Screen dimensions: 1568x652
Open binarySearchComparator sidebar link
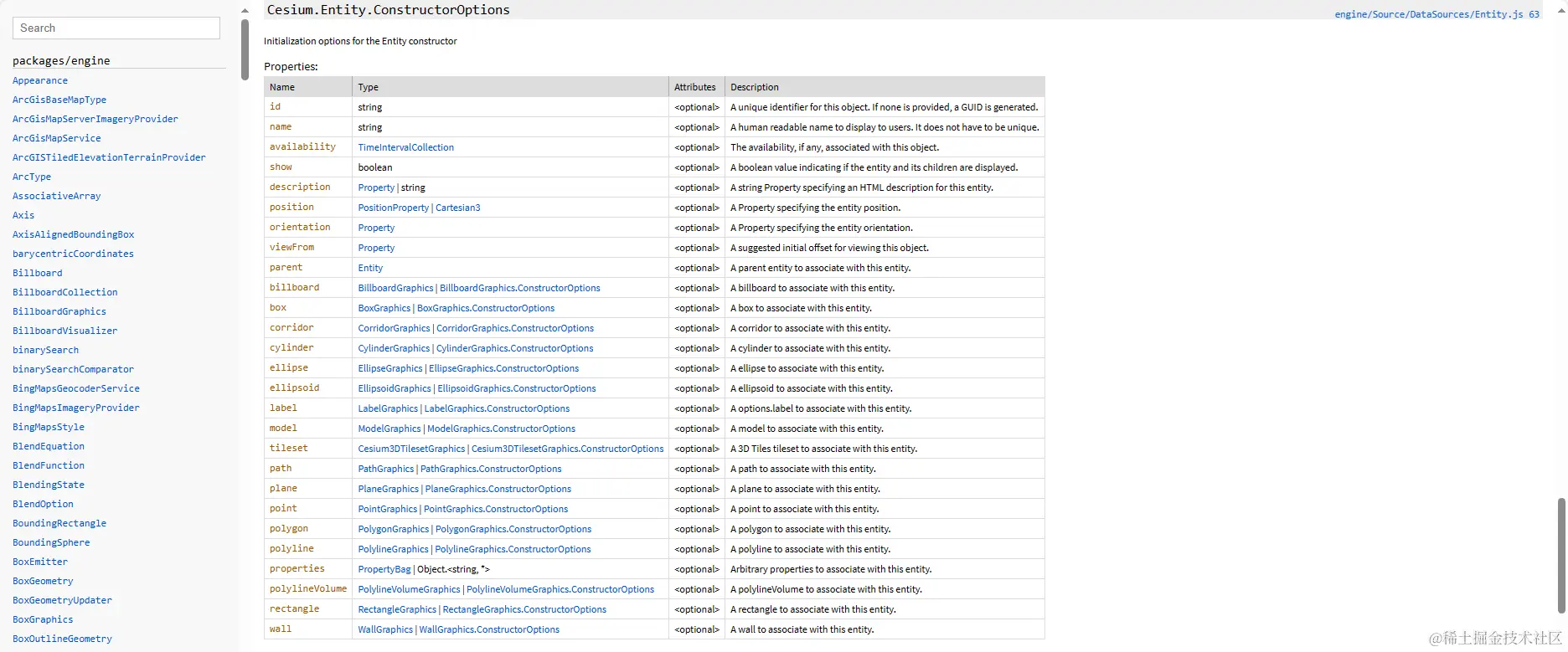(74, 369)
